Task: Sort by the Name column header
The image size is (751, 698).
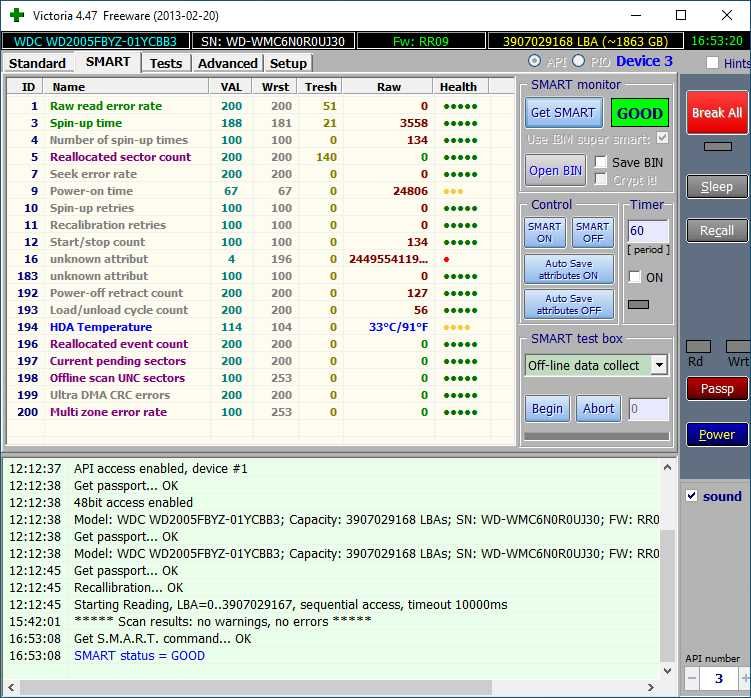Action: [125, 87]
